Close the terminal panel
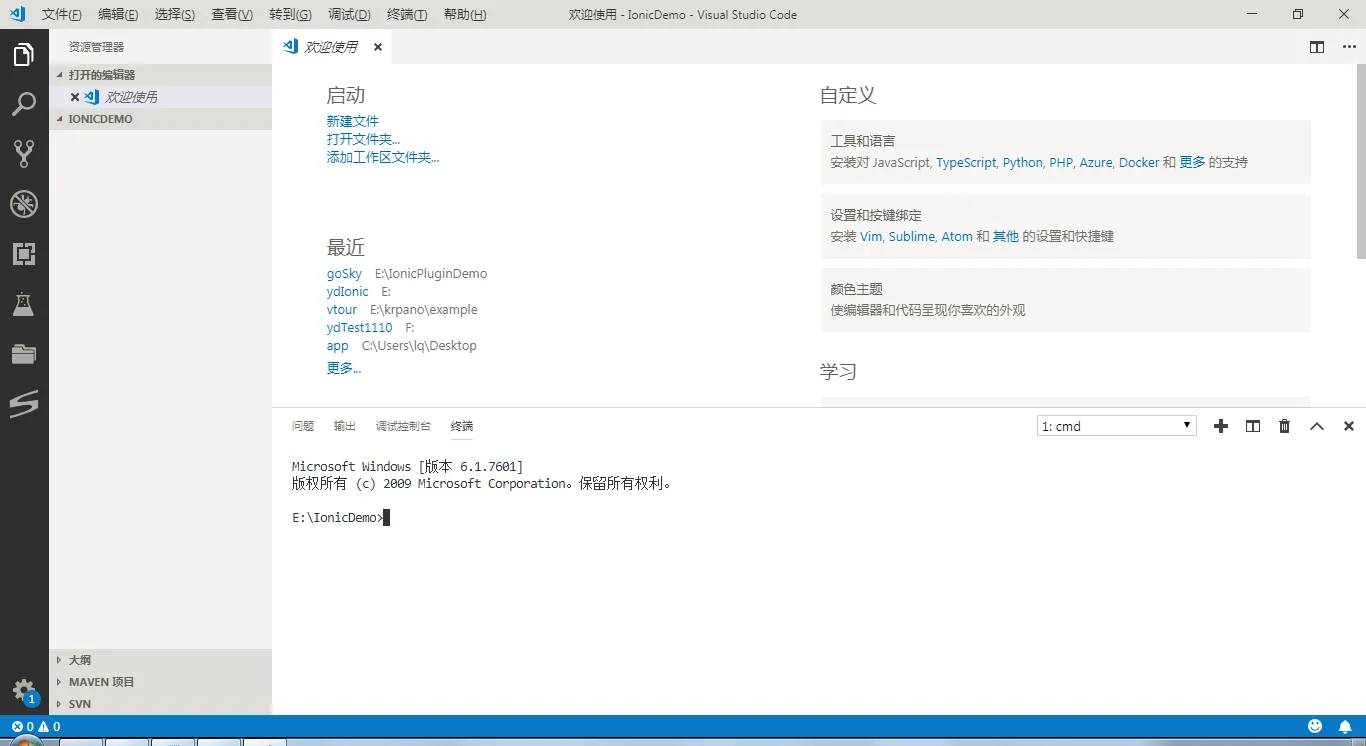 click(1349, 426)
